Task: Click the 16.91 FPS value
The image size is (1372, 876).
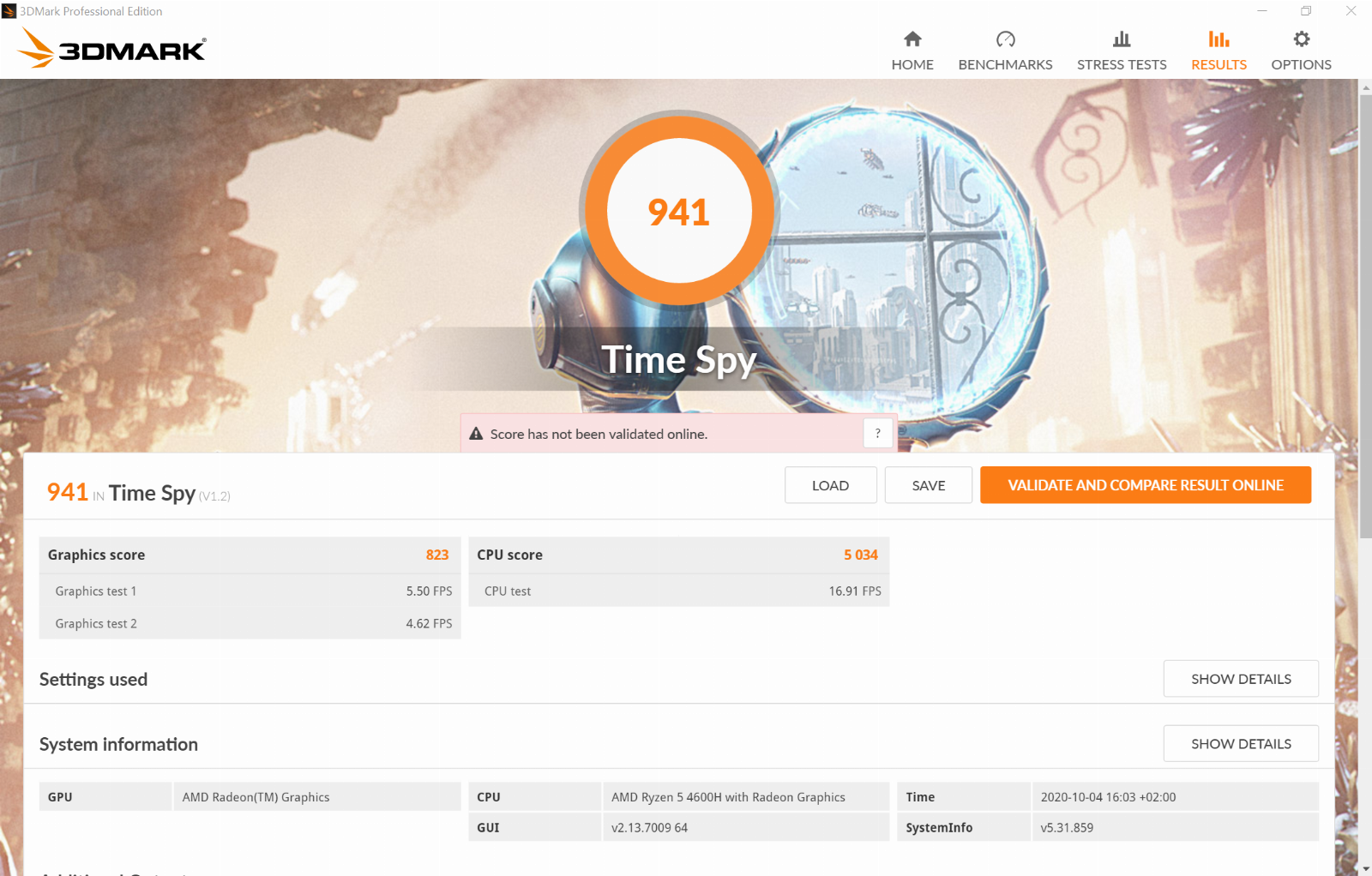Action: click(x=855, y=591)
